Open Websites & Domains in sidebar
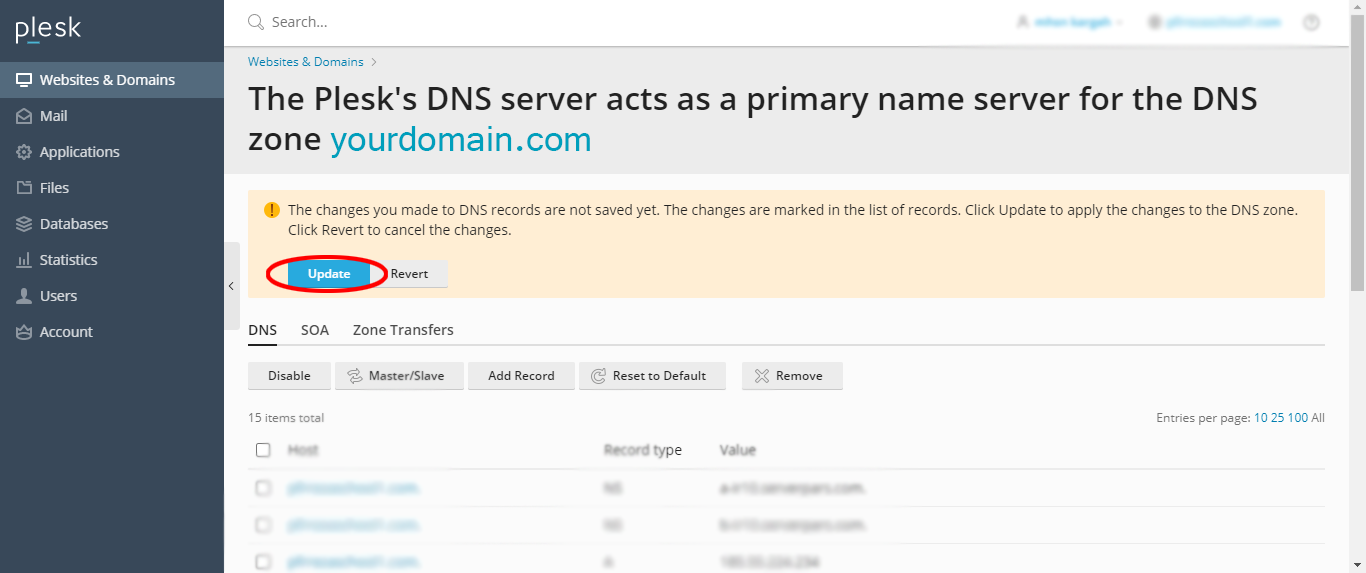Image resolution: width=1366 pixels, height=573 pixels. coord(112,80)
